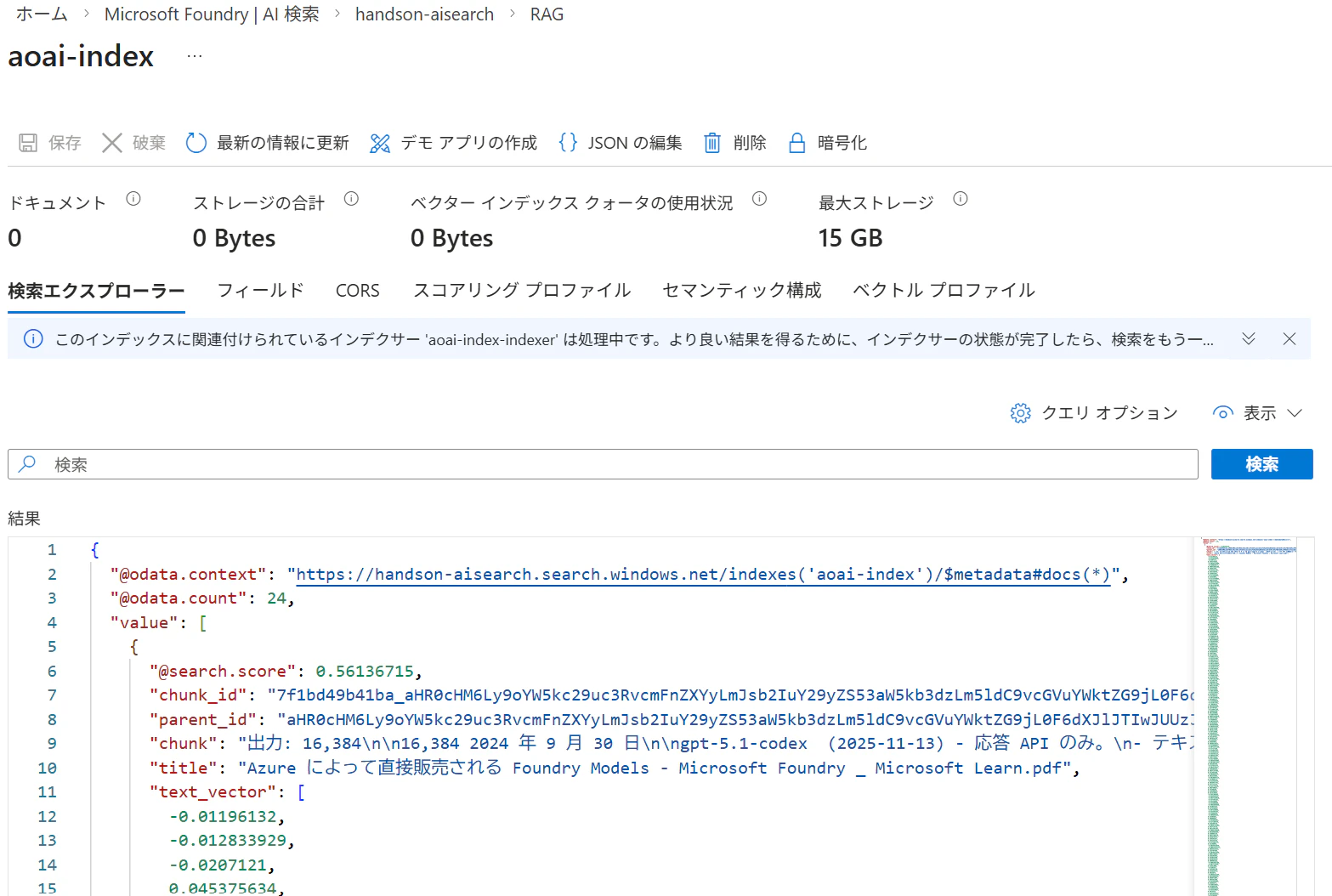The image size is (1332, 896).
Task: Dismiss the indexer notification banner
Action: (1289, 338)
